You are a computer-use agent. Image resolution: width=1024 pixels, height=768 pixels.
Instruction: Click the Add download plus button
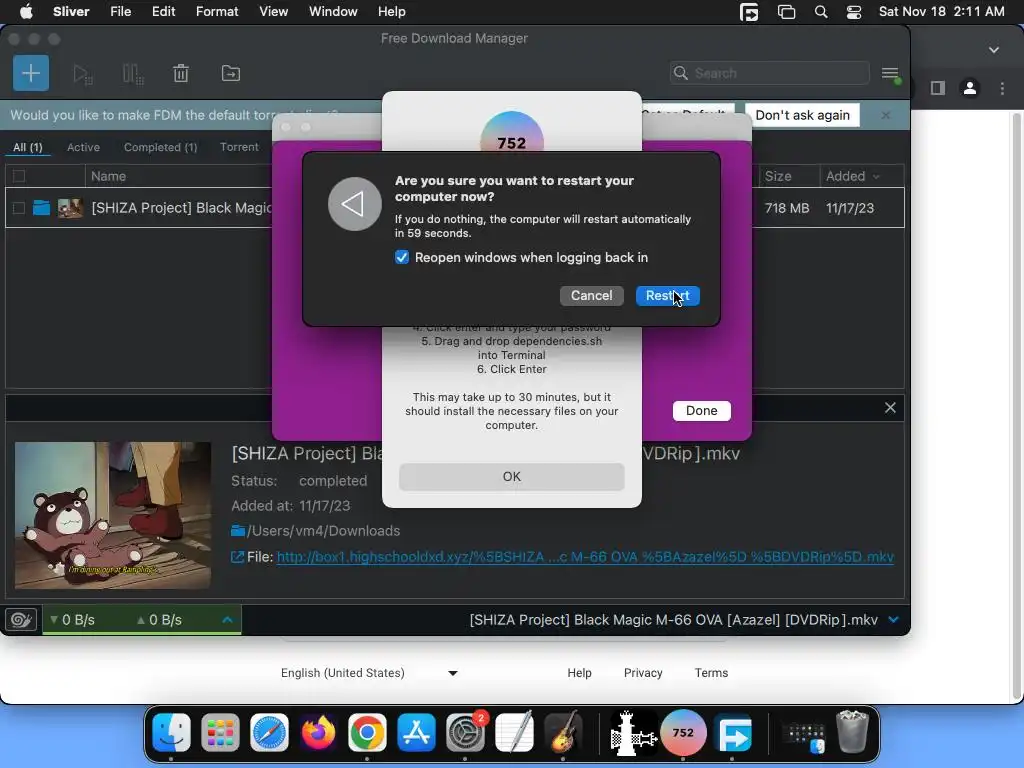click(31, 73)
